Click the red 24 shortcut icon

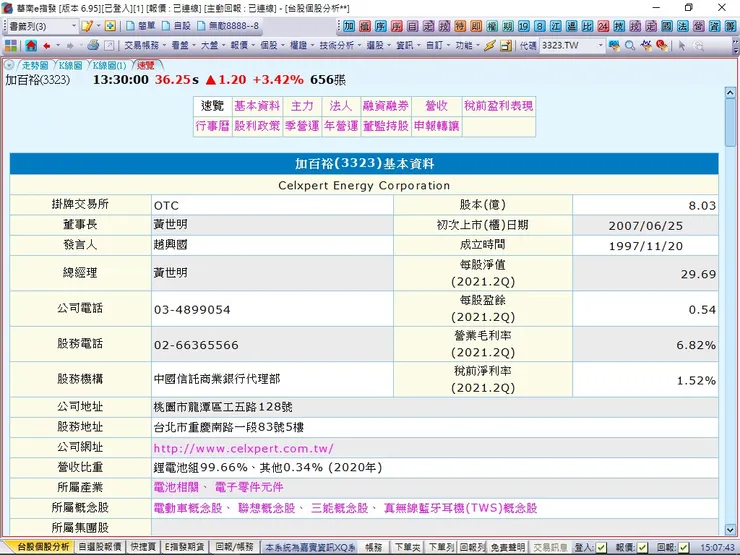[x=603, y=26]
